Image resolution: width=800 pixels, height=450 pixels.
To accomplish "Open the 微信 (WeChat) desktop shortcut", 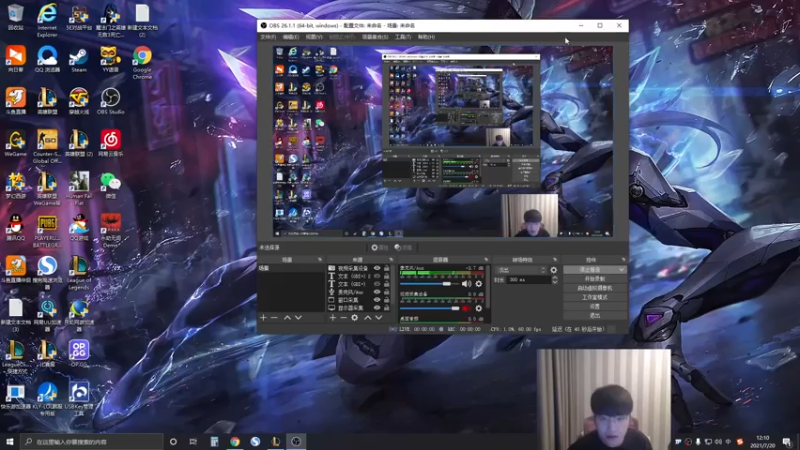I will (x=110, y=185).
